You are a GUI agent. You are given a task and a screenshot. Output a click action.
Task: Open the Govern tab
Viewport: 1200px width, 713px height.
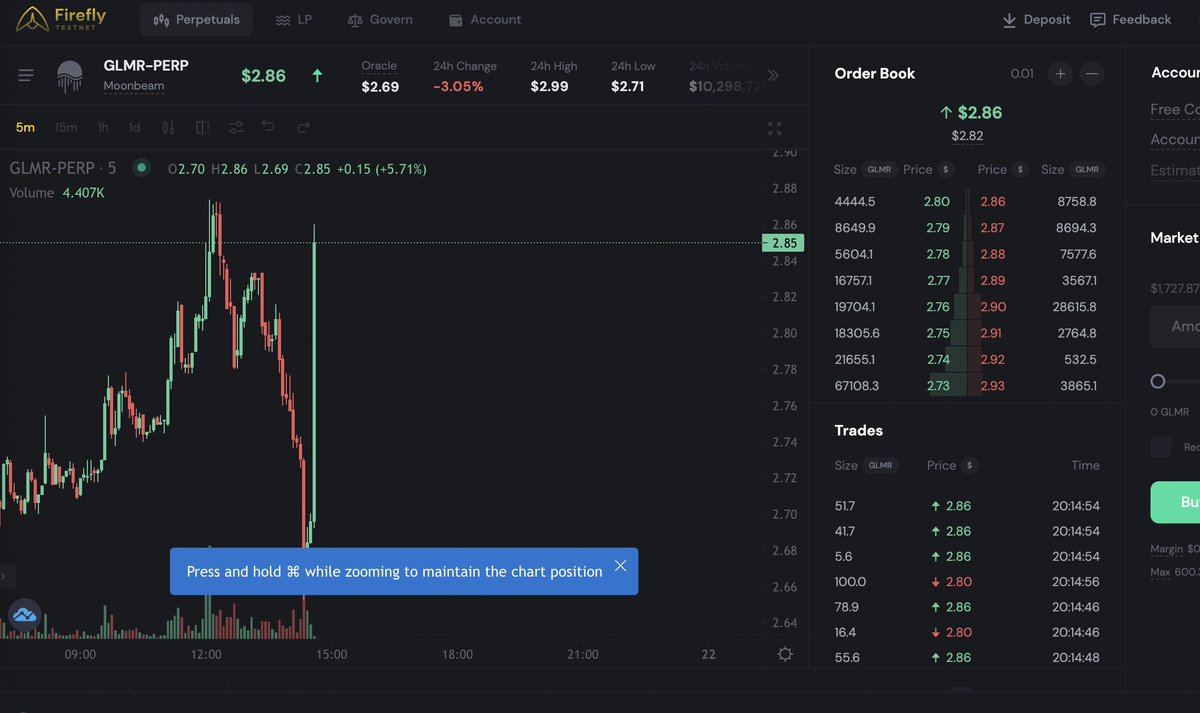pos(379,19)
